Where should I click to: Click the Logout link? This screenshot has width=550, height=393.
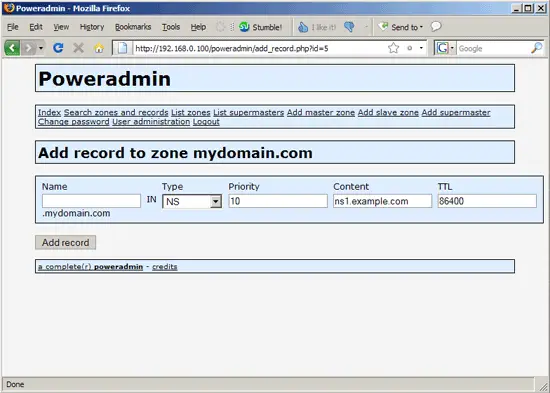coord(206,122)
